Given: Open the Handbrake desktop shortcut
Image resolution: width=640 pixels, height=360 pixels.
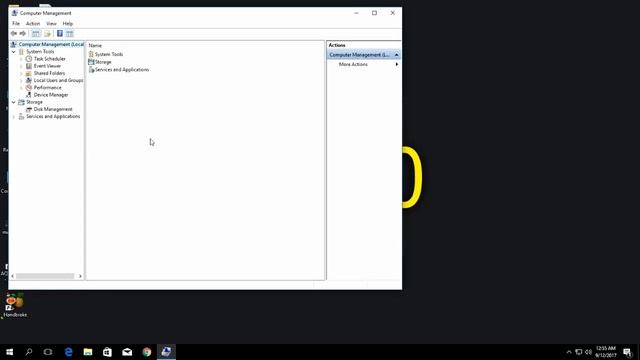Looking at the screenshot, I should (15, 305).
